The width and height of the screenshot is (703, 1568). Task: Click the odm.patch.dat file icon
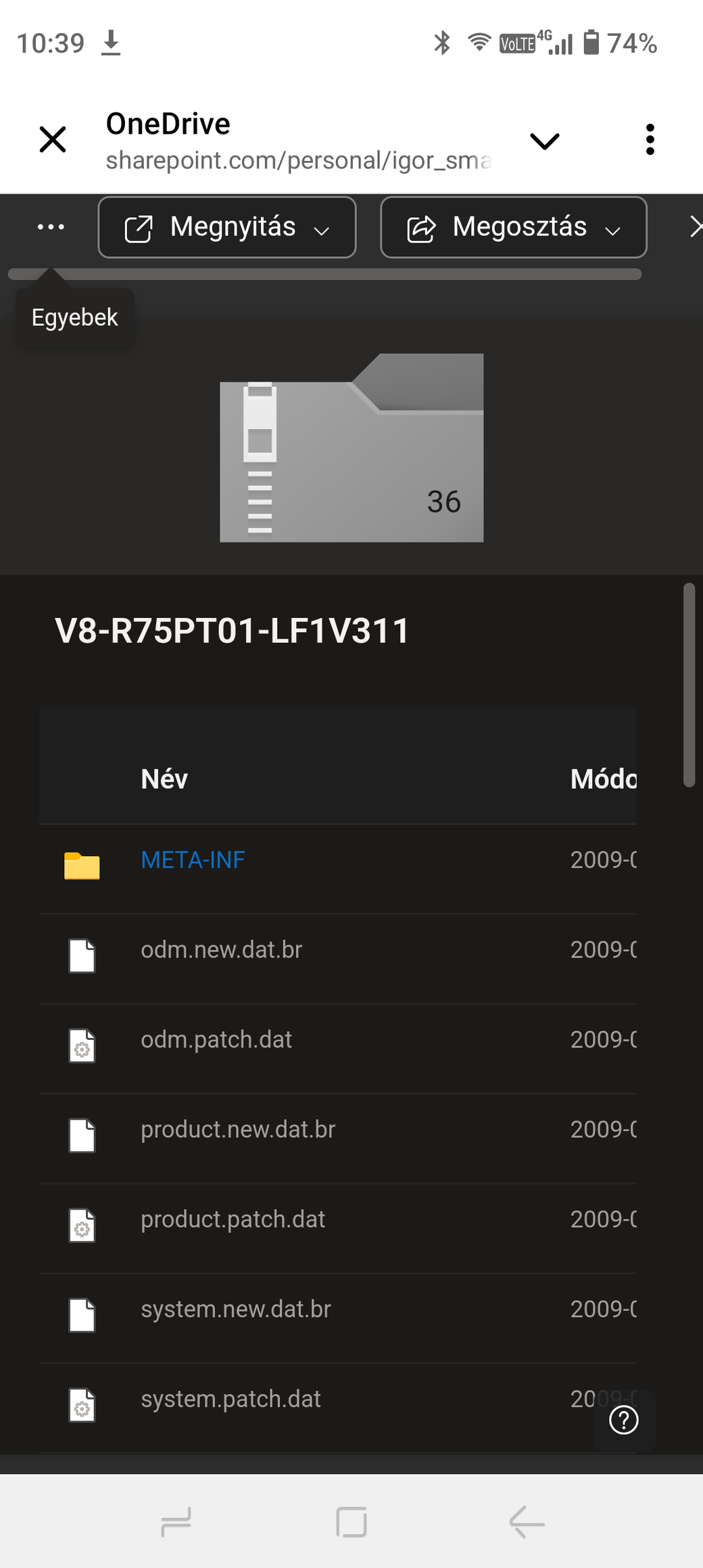pyautogui.click(x=82, y=1045)
